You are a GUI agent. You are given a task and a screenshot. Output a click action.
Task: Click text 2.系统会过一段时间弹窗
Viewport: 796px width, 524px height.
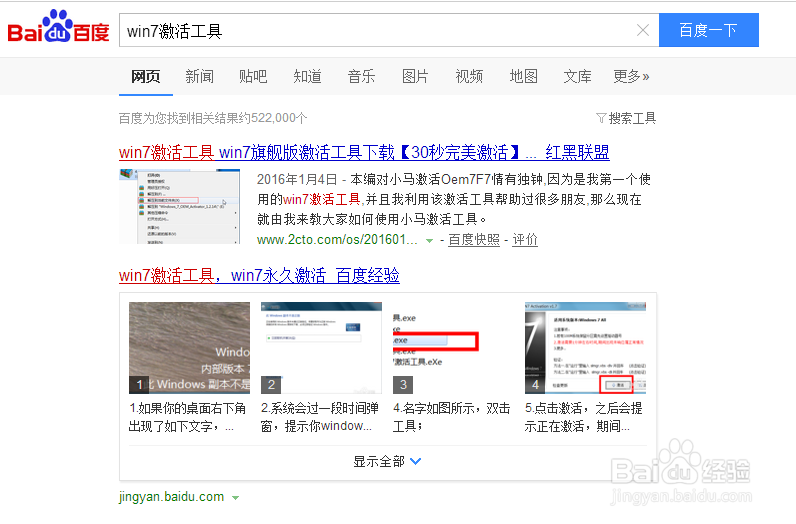(320, 417)
